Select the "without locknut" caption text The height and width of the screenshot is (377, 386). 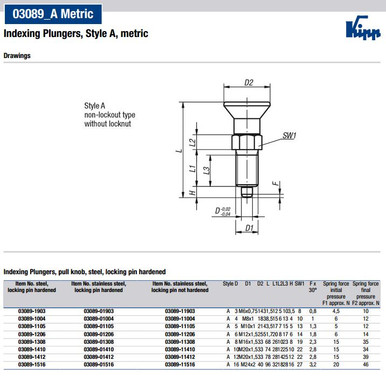coord(108,124)
